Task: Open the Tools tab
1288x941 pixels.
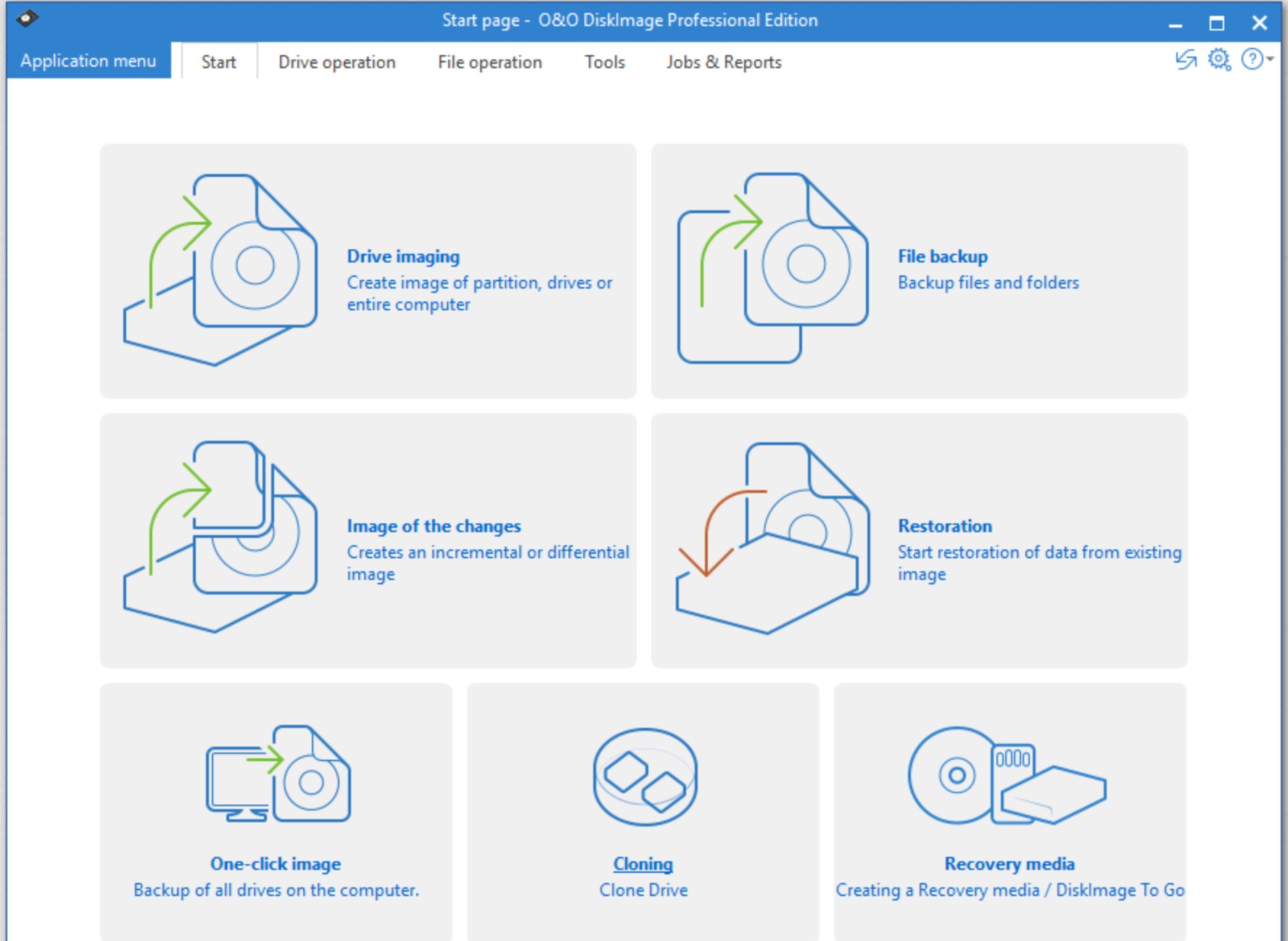Action: [x=605, y=62]
